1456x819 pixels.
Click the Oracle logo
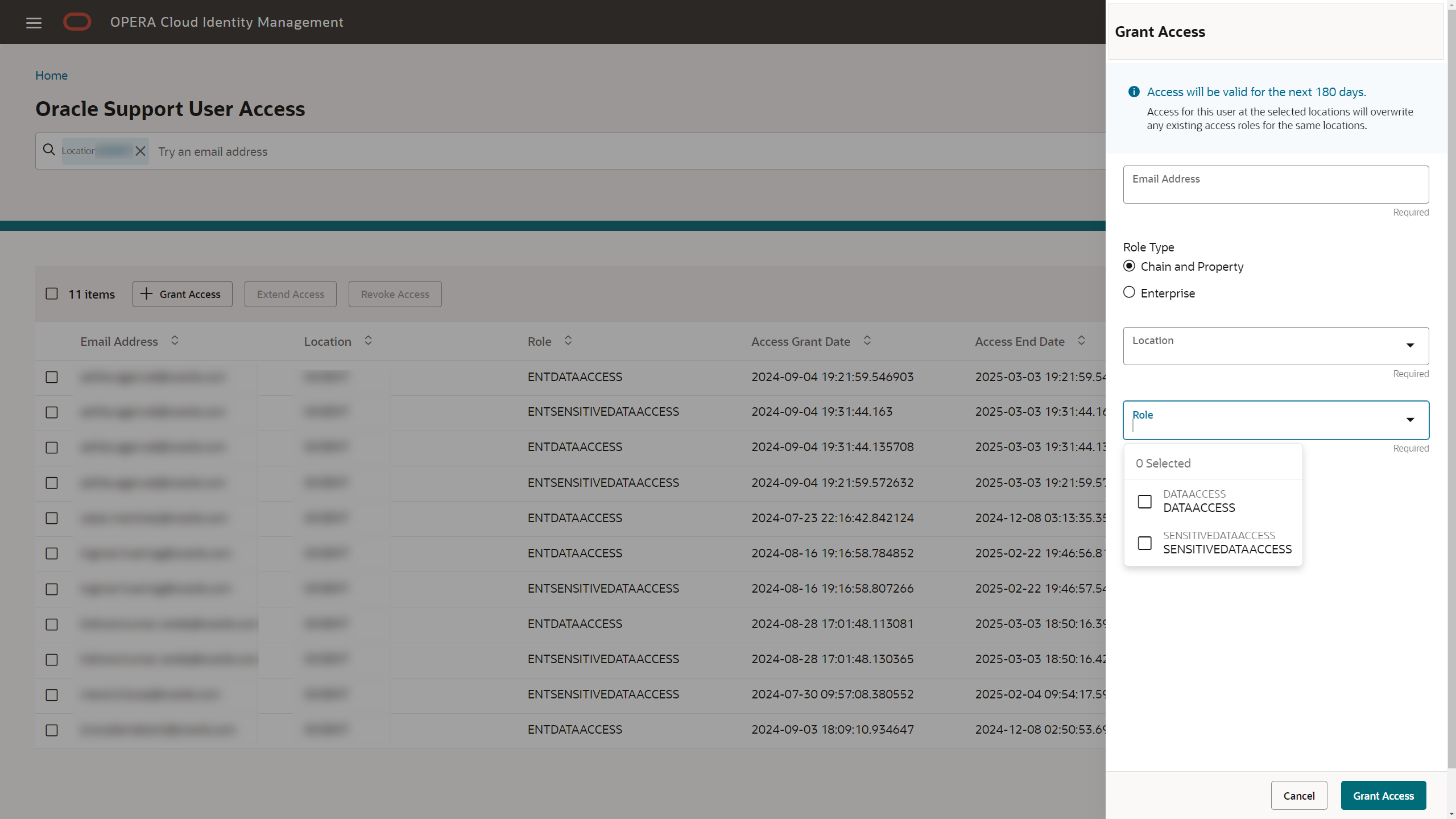coord(77,21)
